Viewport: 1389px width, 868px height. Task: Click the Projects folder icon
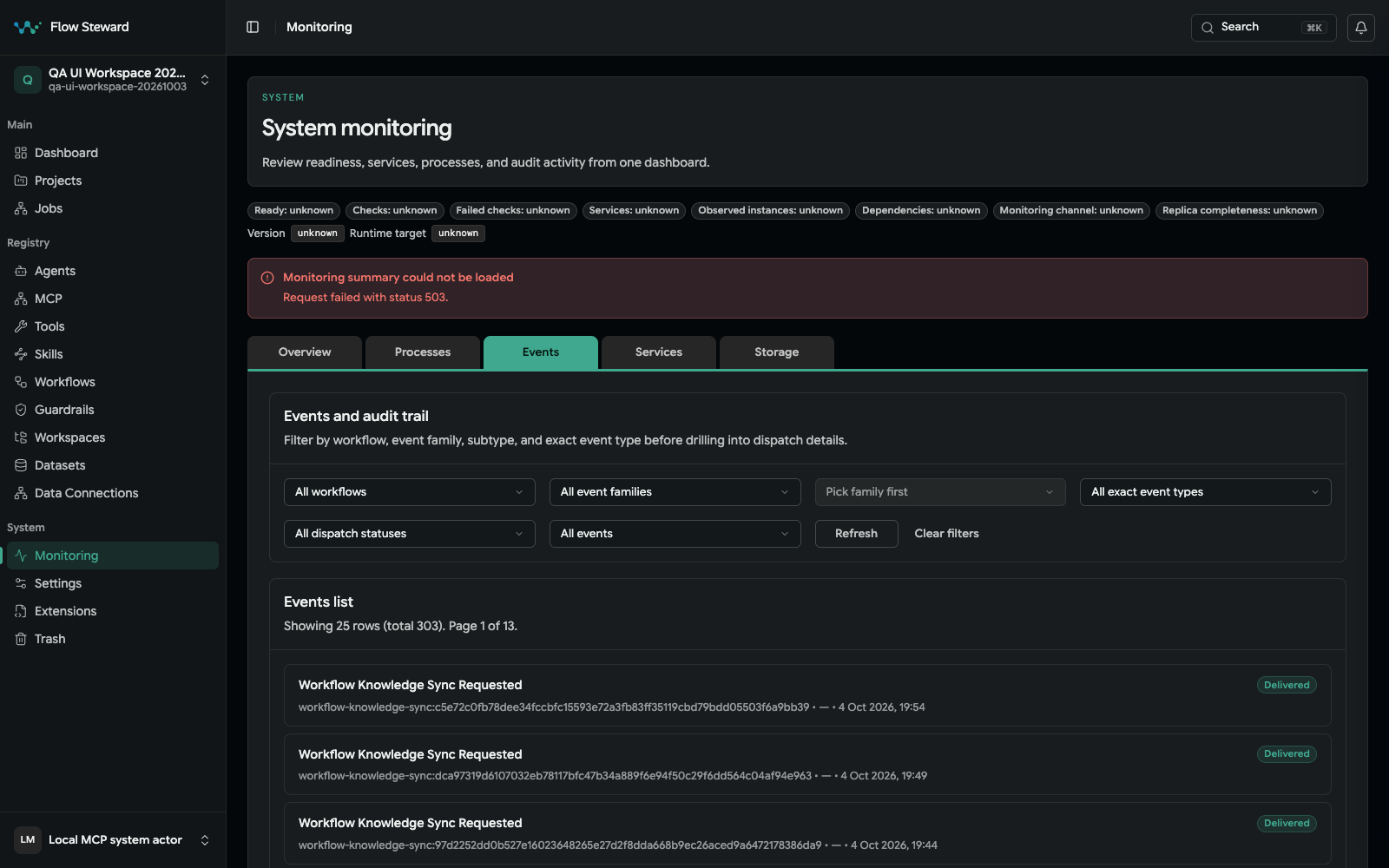[x=21, y=181]
